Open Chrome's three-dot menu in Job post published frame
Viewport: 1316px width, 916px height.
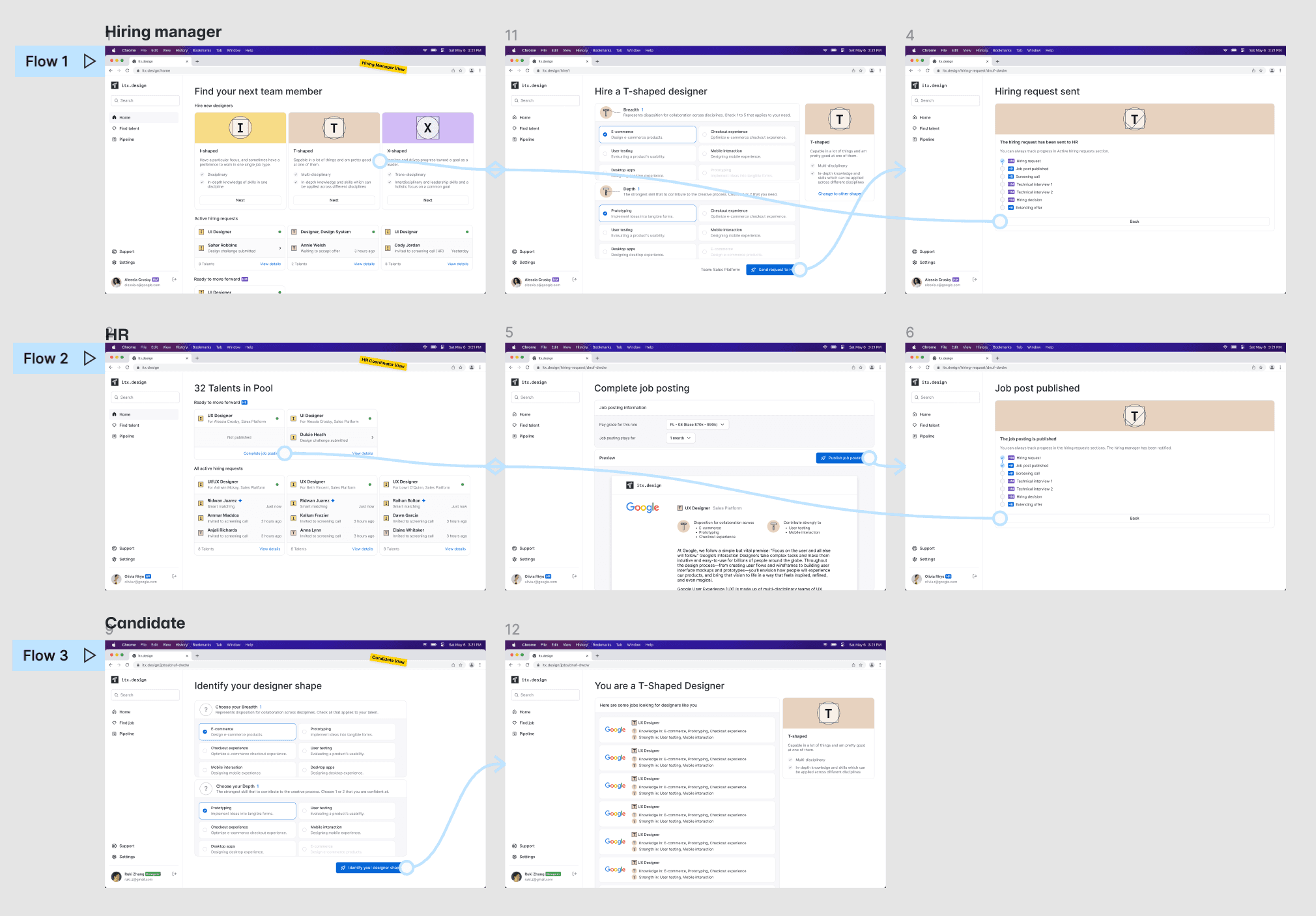point(1281,367)
